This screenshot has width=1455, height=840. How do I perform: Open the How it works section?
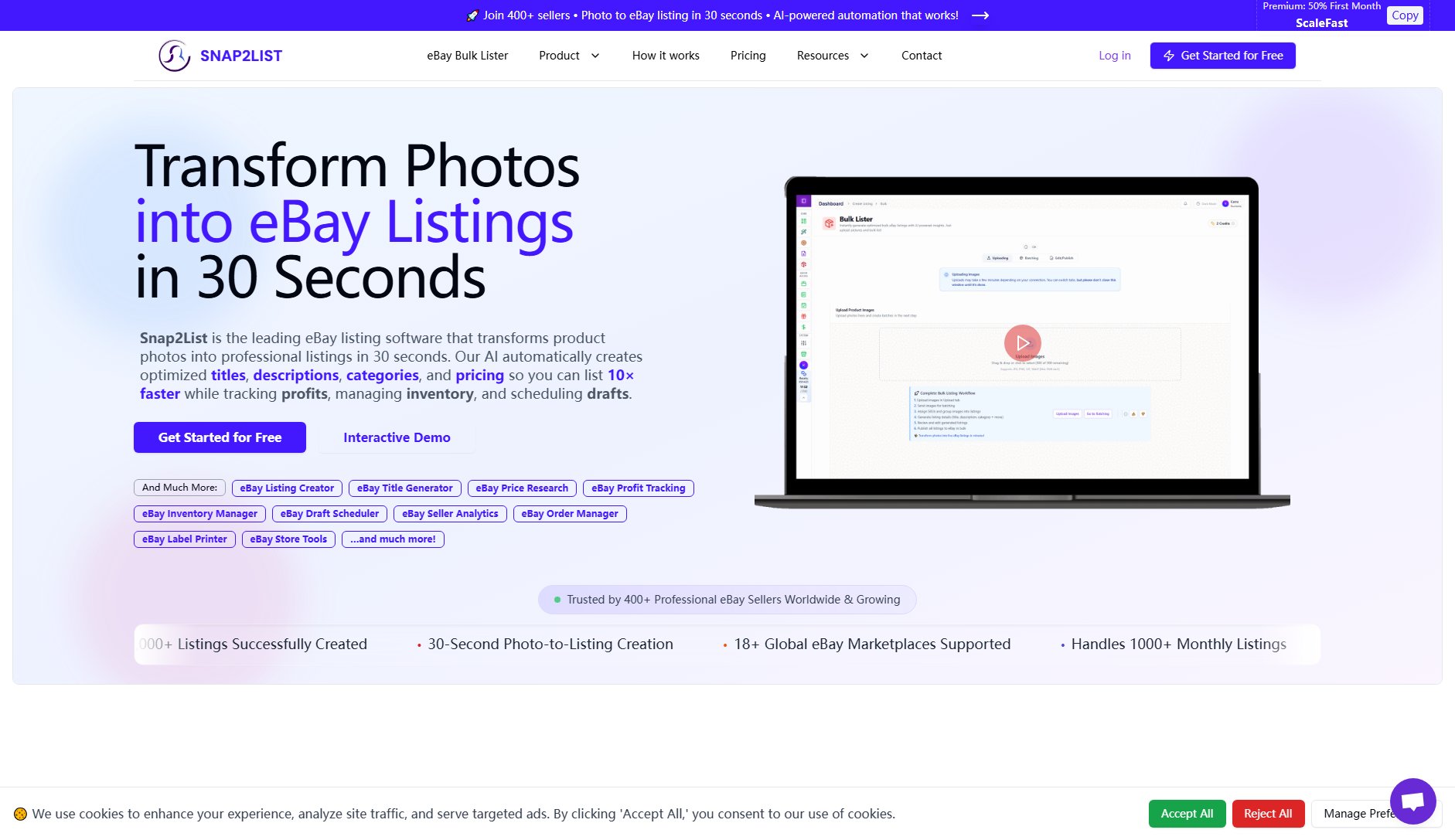(665, 56)
